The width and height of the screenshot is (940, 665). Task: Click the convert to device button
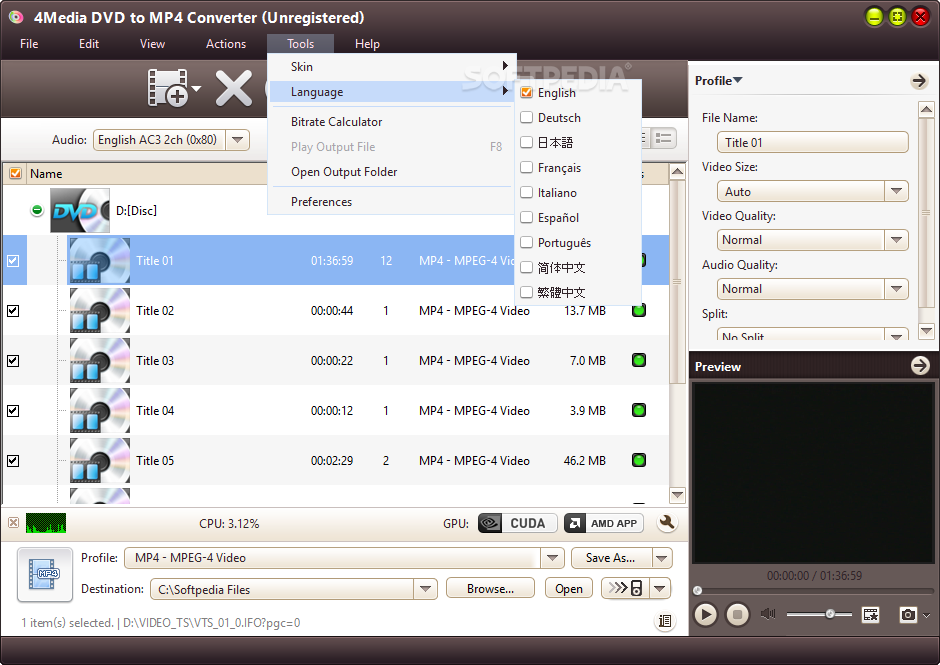coord(625,588)
